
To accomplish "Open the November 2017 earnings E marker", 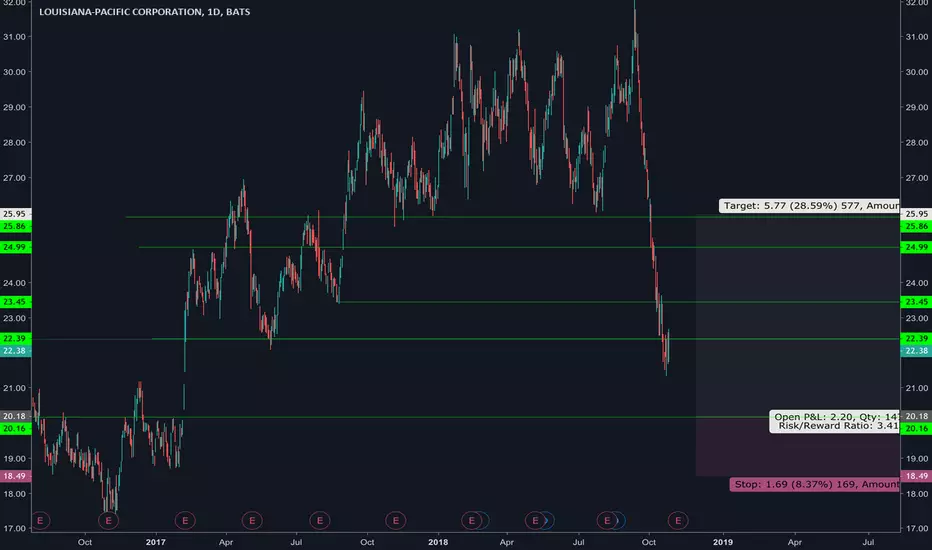I will tap(395, 521).
